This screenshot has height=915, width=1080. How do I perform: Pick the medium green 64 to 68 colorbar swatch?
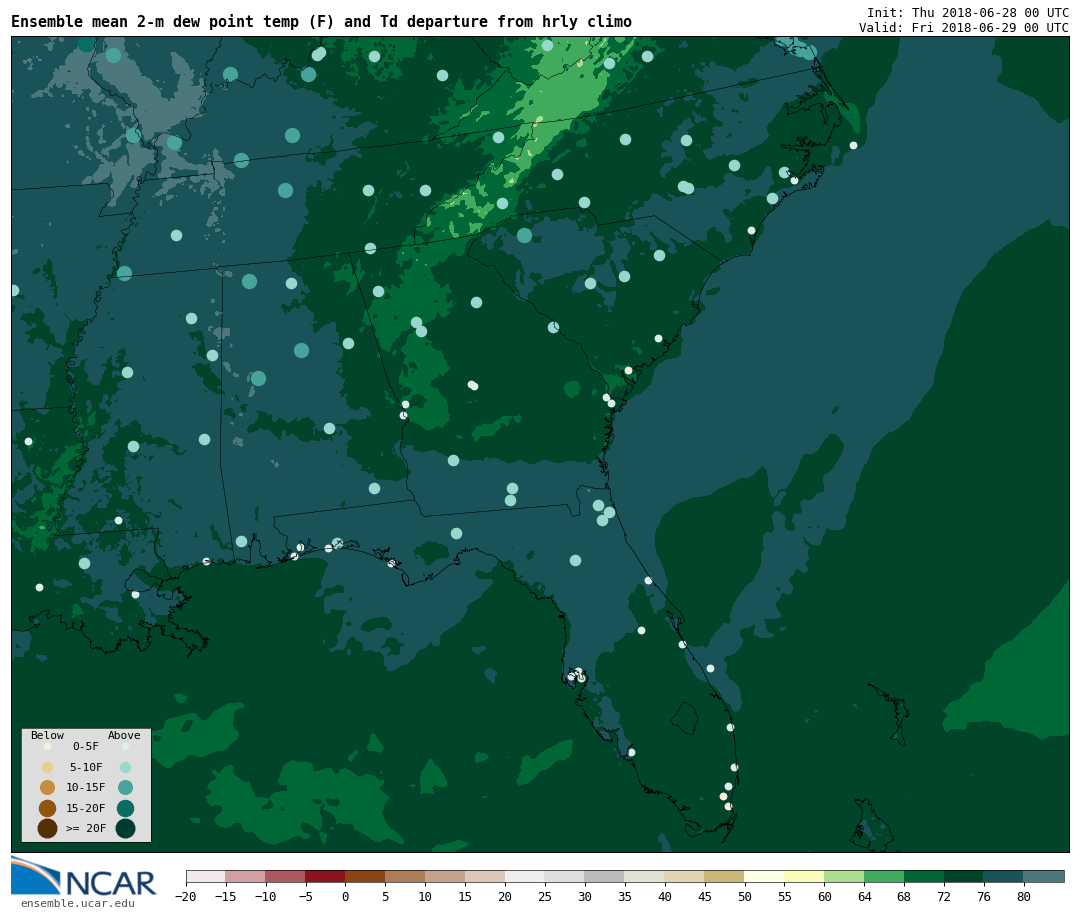[884, 876]
